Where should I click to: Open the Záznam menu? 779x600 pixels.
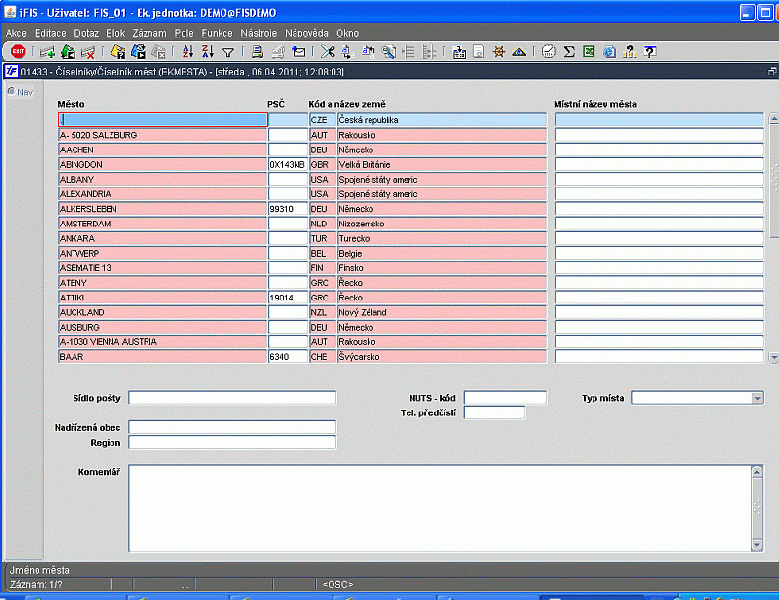[149, 33]
